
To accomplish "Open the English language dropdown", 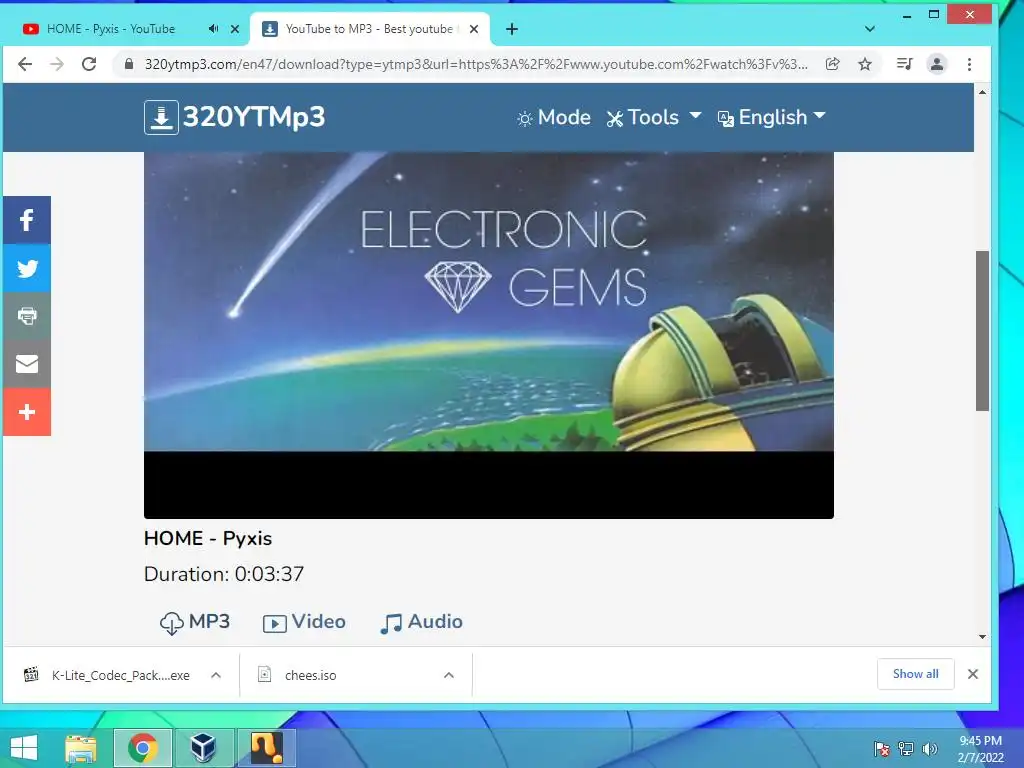I will pos(771,118).
